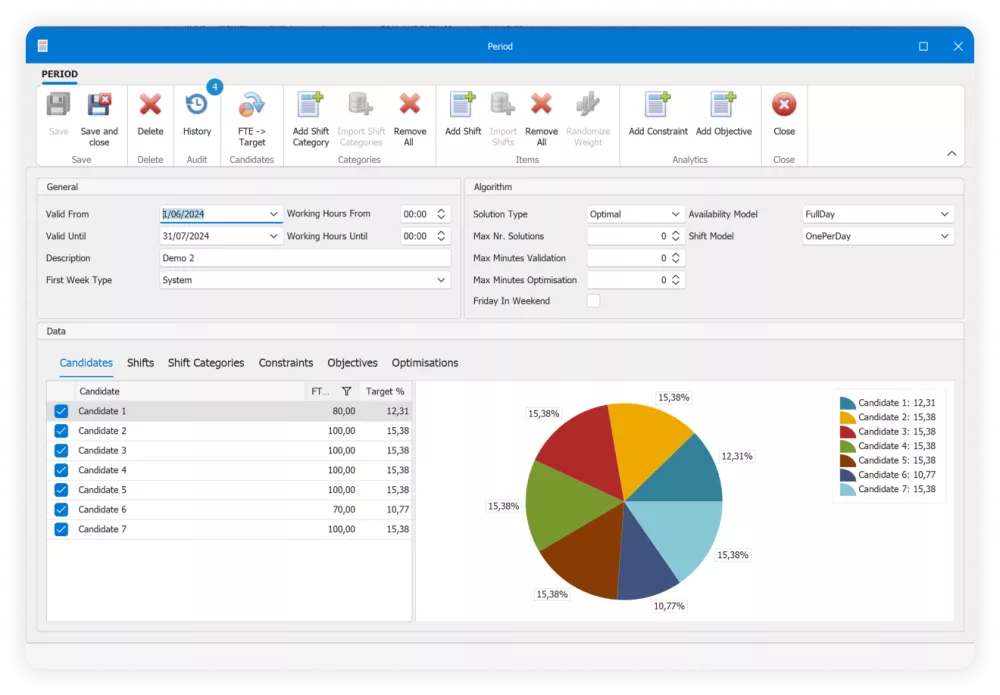Viewport: 1000px width, 695px height.
Task: Open the First Week Type dropdown
Action: click(441, 280)
